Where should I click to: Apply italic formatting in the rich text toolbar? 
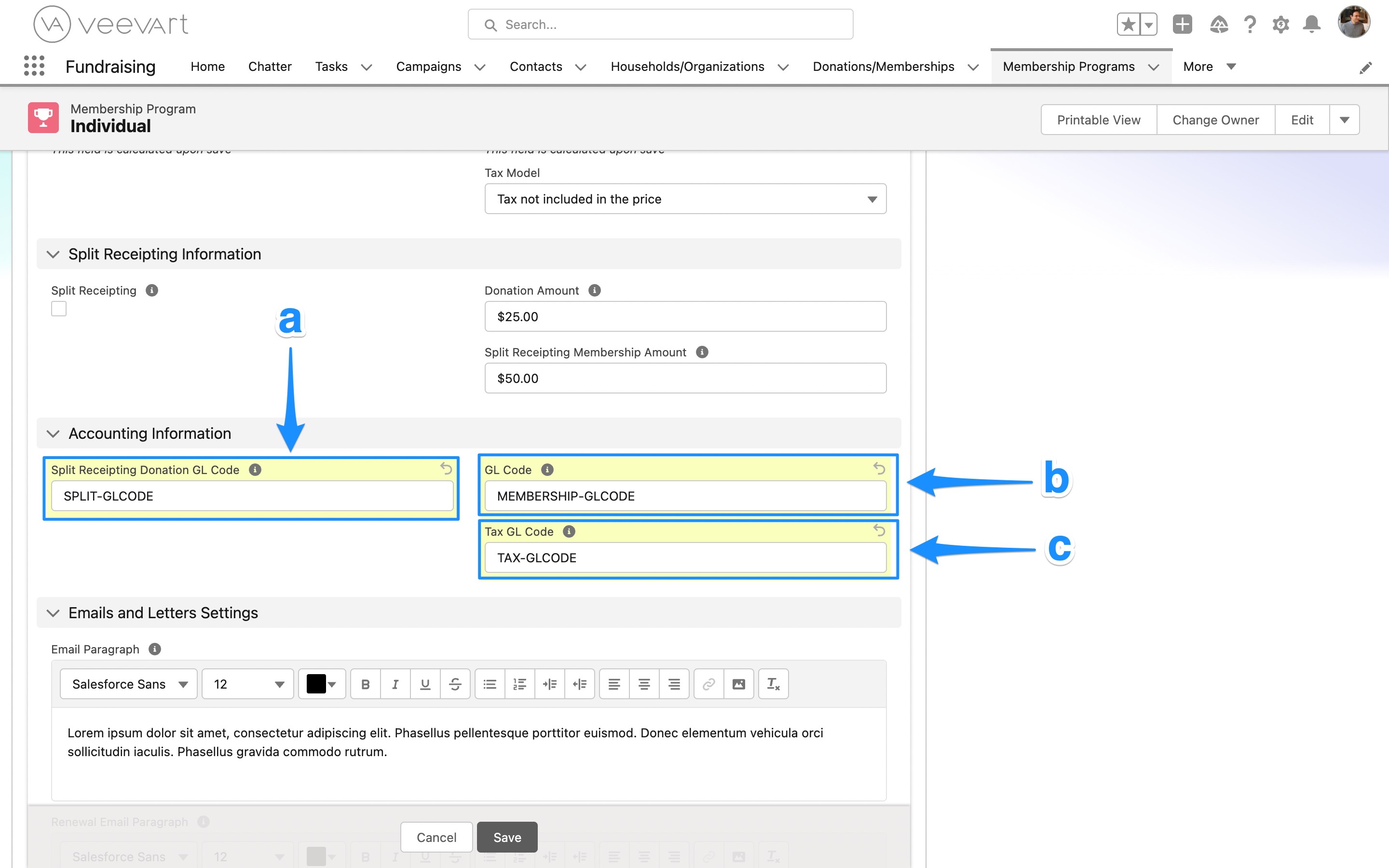[395, 684]
